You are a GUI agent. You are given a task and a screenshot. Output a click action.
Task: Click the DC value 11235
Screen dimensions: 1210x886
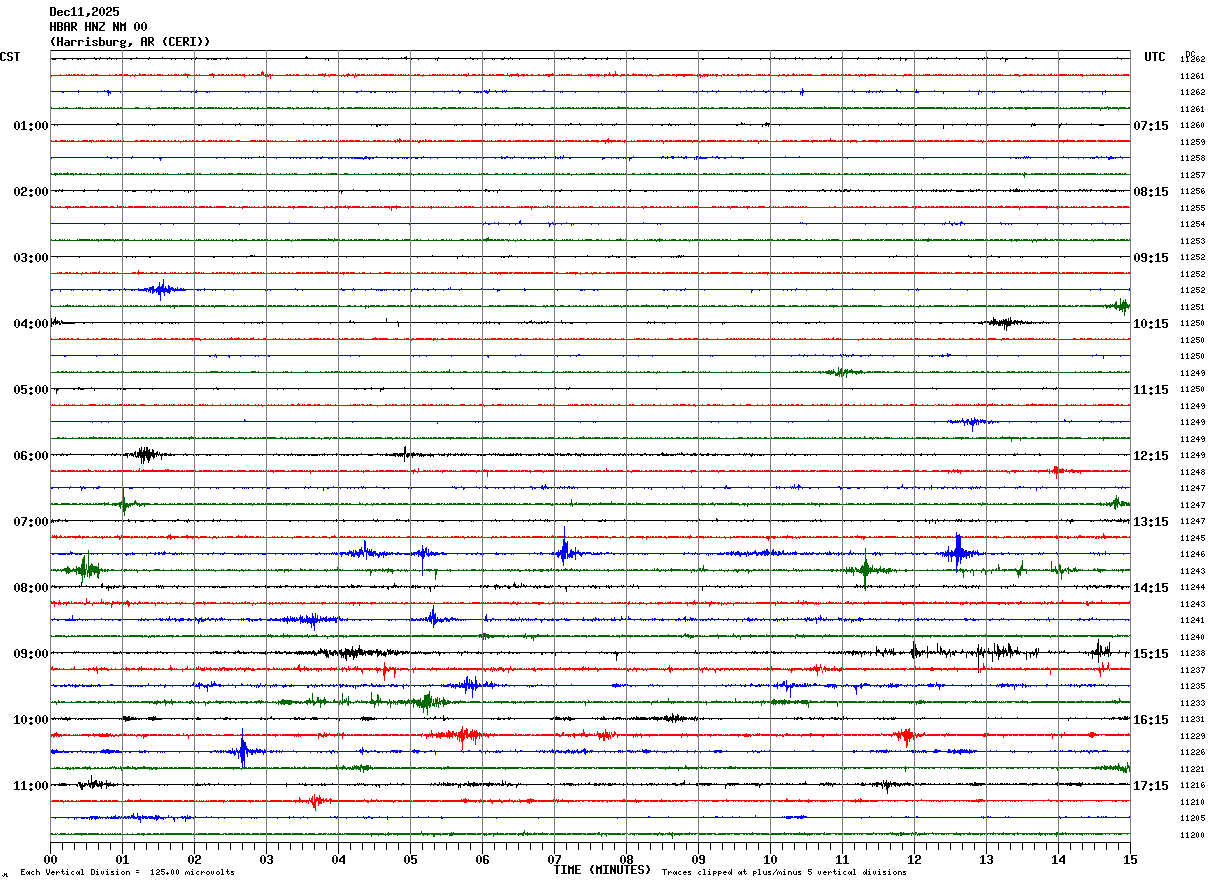tap(1192, 687)
